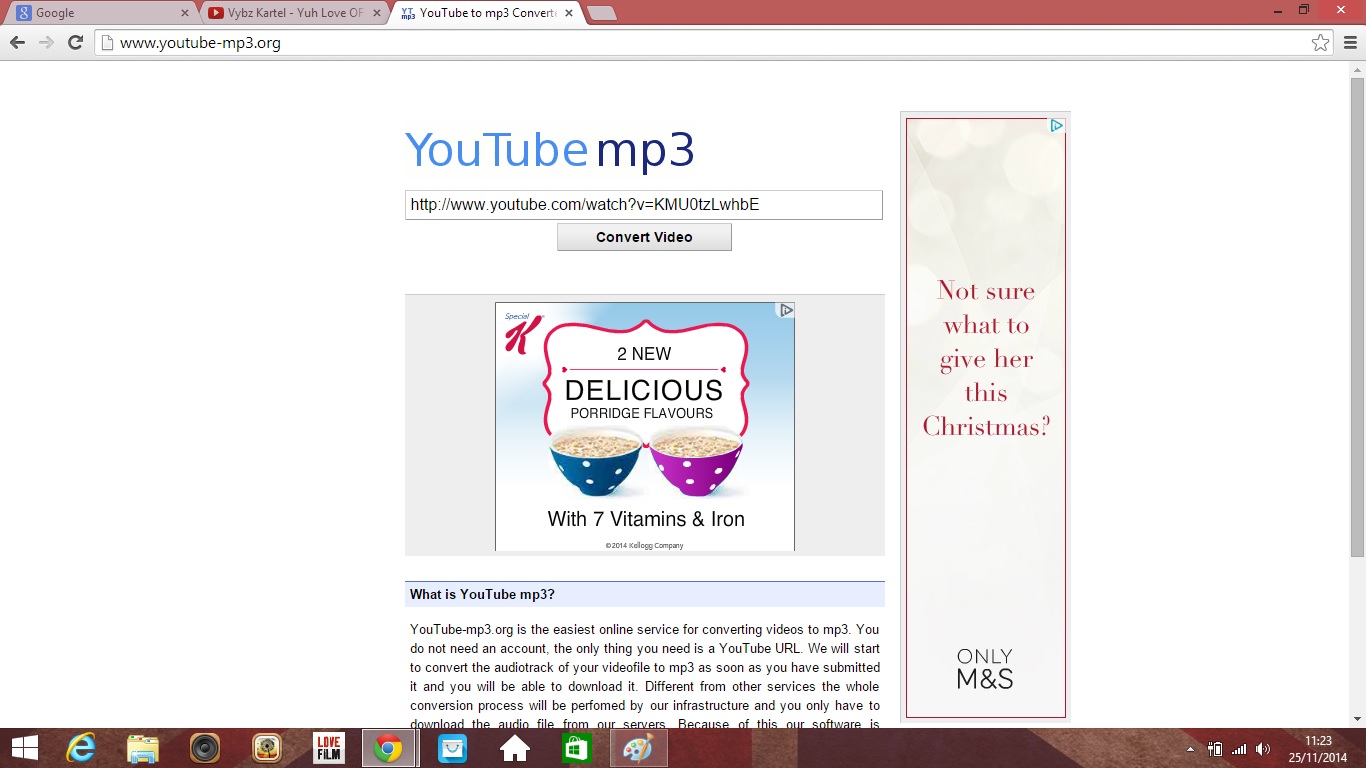Click the Convert Video button
This screenshot has width=1366, height=768.
click(644, 237)
